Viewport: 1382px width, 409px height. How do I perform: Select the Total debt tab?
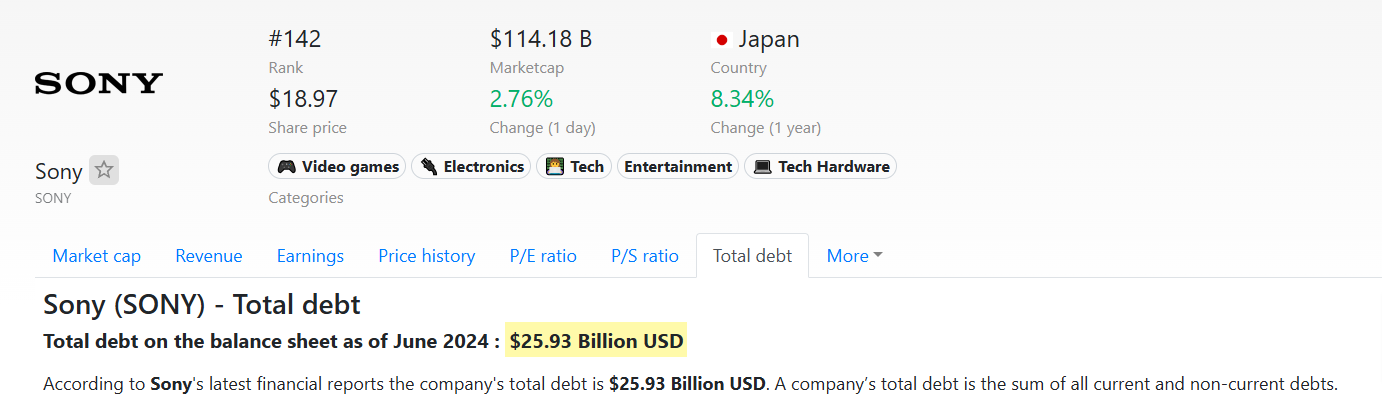[752, 256]
